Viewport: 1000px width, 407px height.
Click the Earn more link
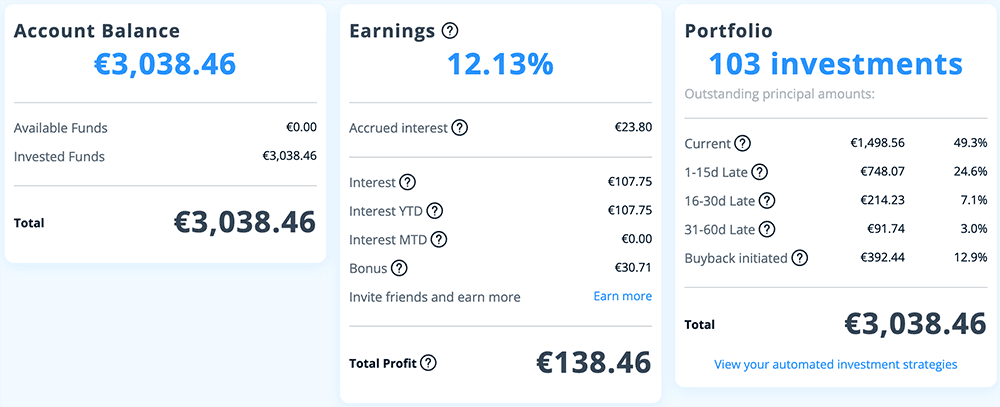tap(622, 297)
